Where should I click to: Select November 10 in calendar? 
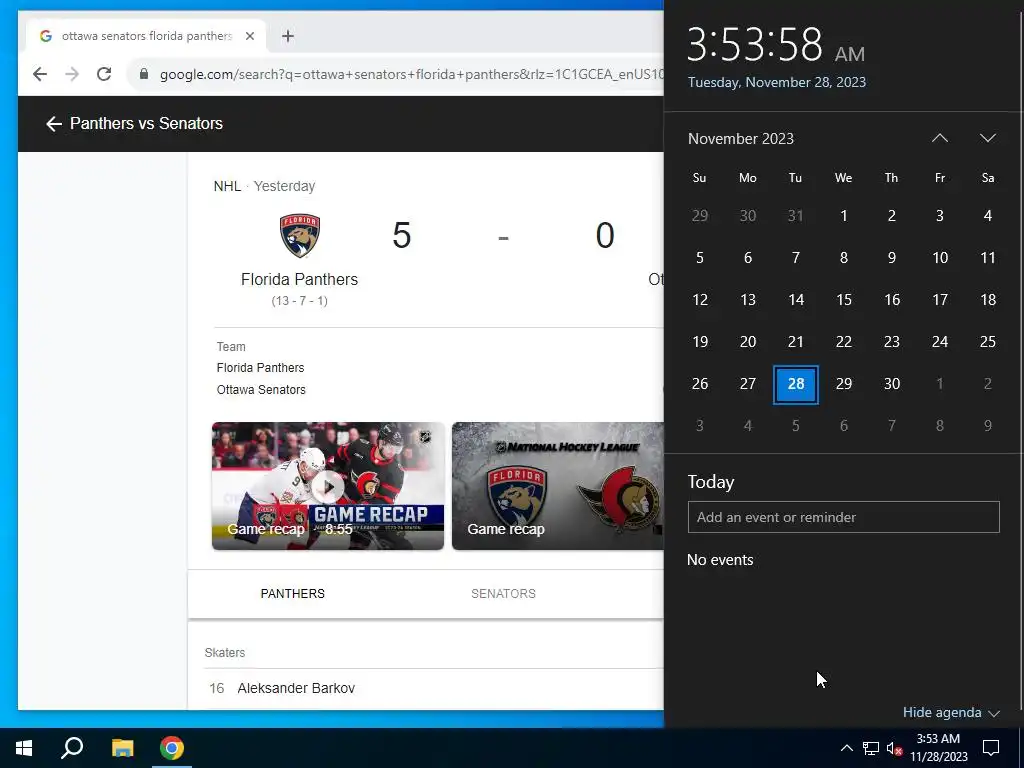point(940,258)
